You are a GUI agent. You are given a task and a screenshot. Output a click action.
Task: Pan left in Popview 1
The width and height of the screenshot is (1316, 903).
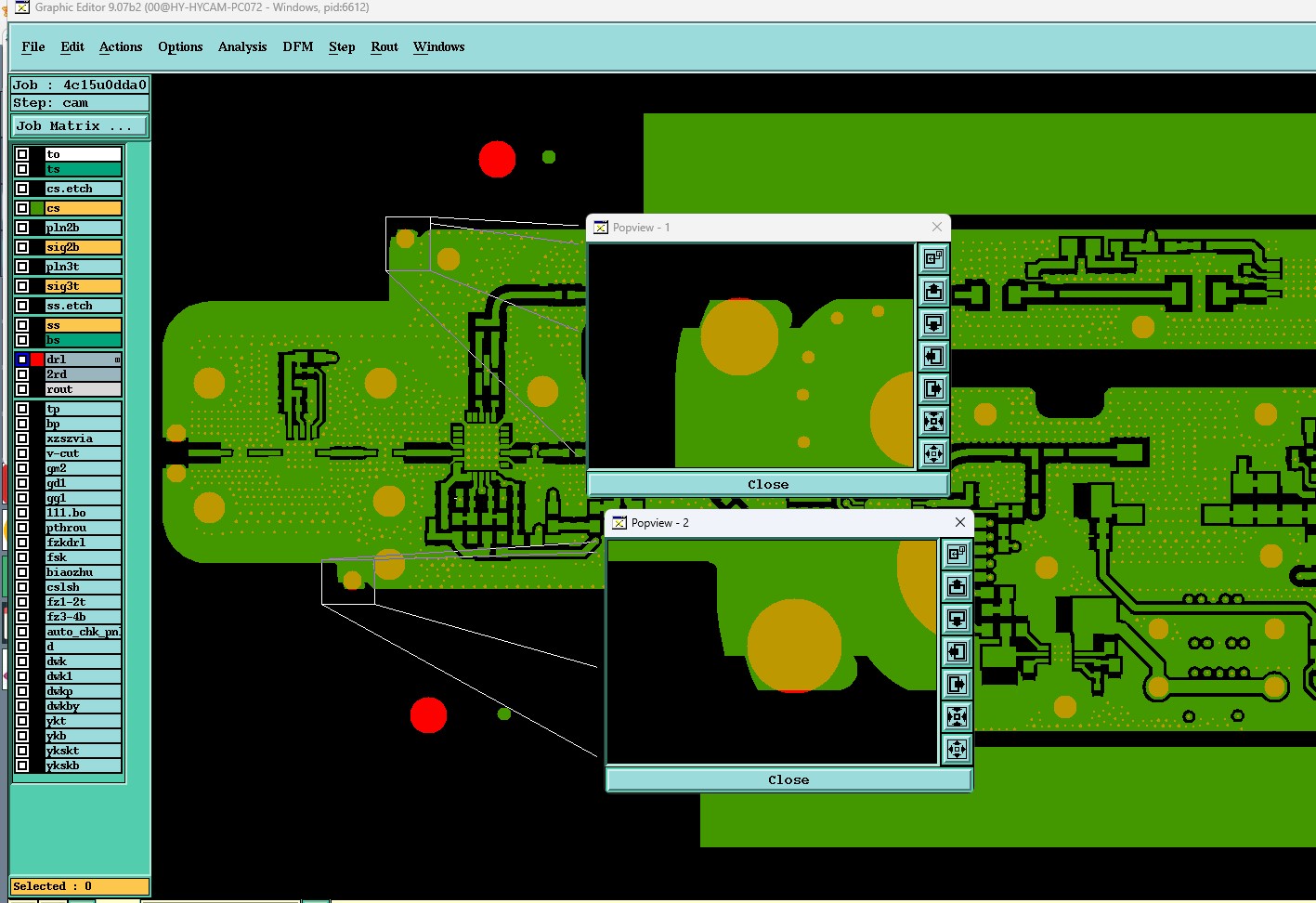pyautogui.click(x=933, y=356)
